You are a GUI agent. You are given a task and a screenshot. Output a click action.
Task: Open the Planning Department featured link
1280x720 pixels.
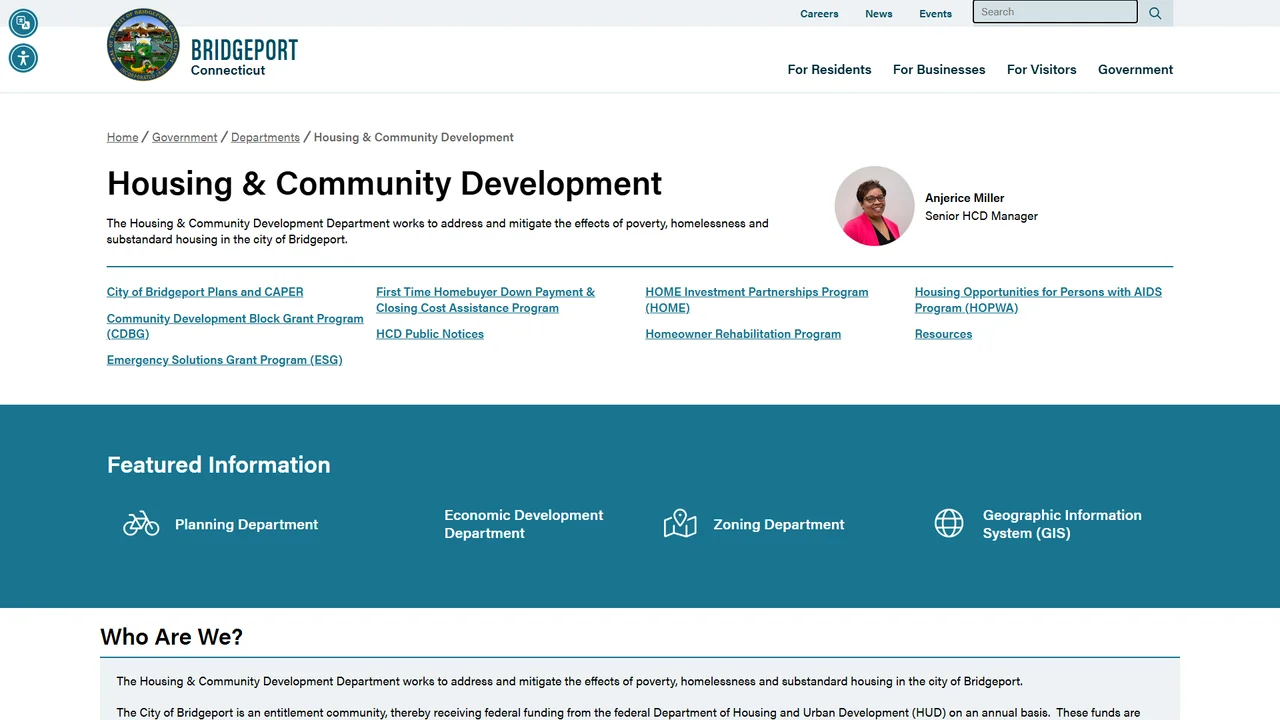pyautogui.click(x=246, y=524)
